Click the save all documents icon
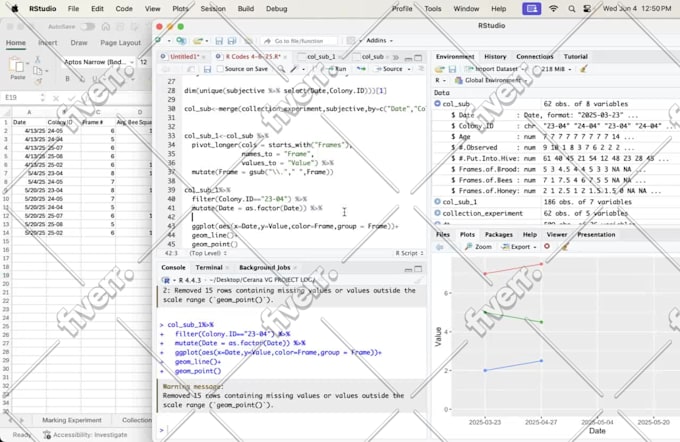This screenshot has width=680, height=442. pos(232,41)
